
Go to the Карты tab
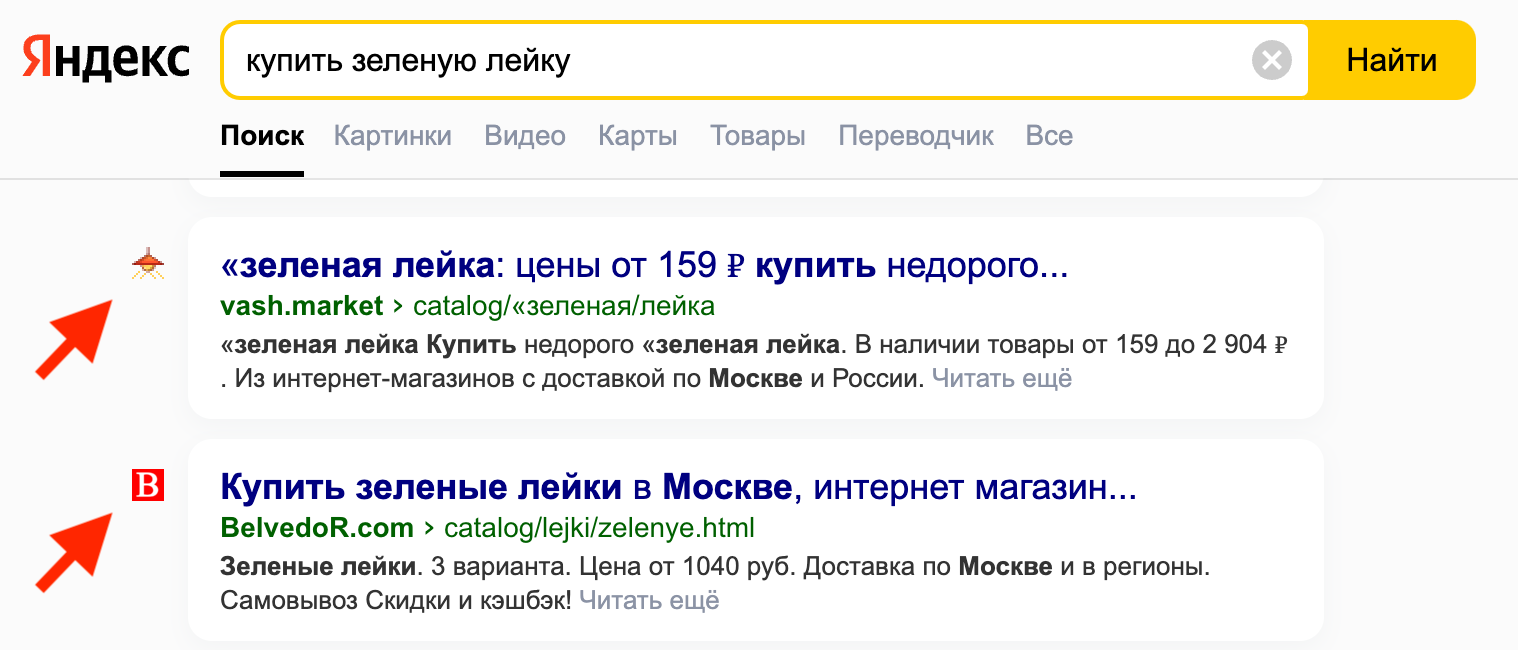click(637, 136)
